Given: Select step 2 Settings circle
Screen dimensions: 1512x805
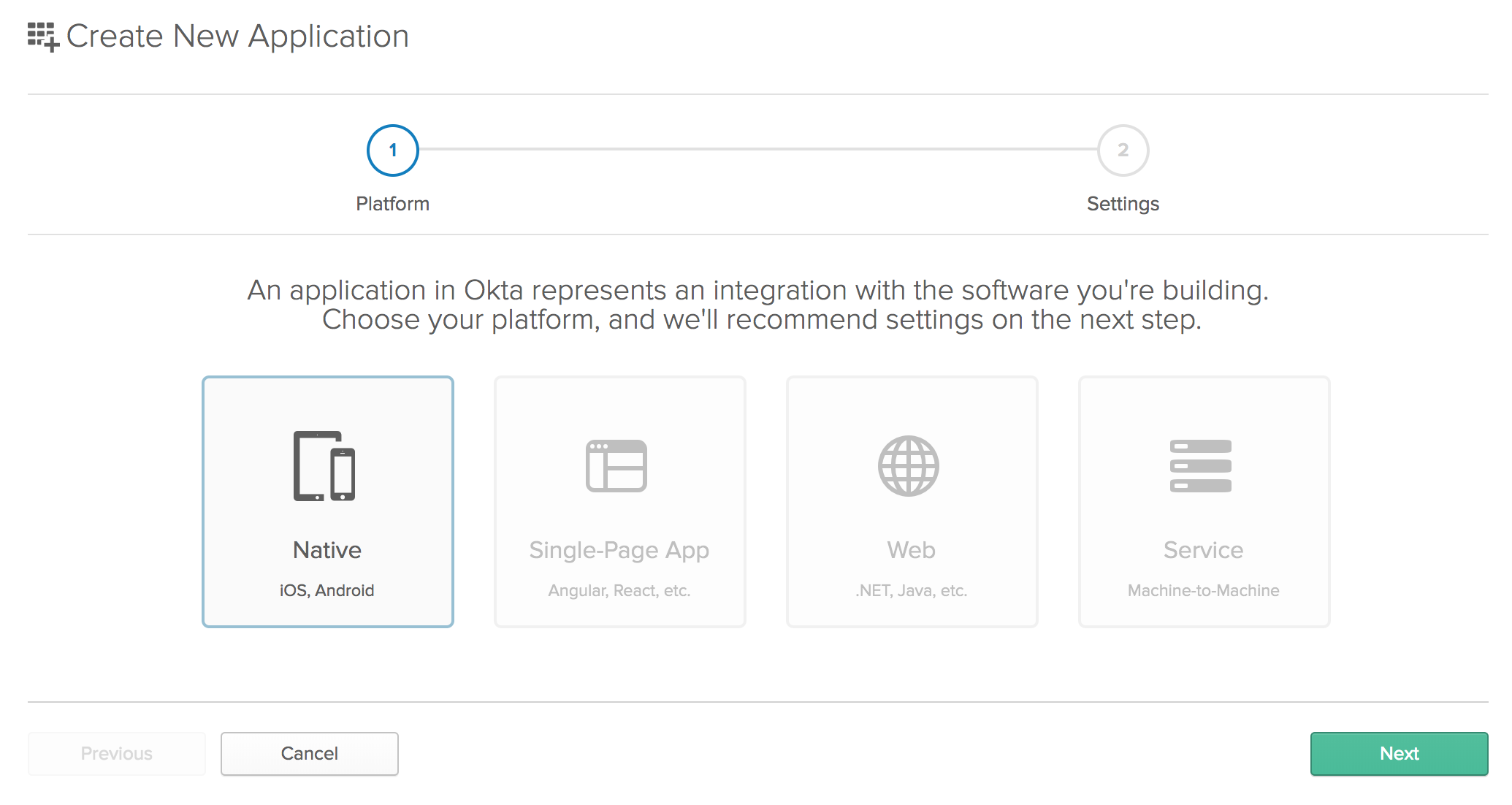Looking at the screenshot, I should coord(1123,150).
